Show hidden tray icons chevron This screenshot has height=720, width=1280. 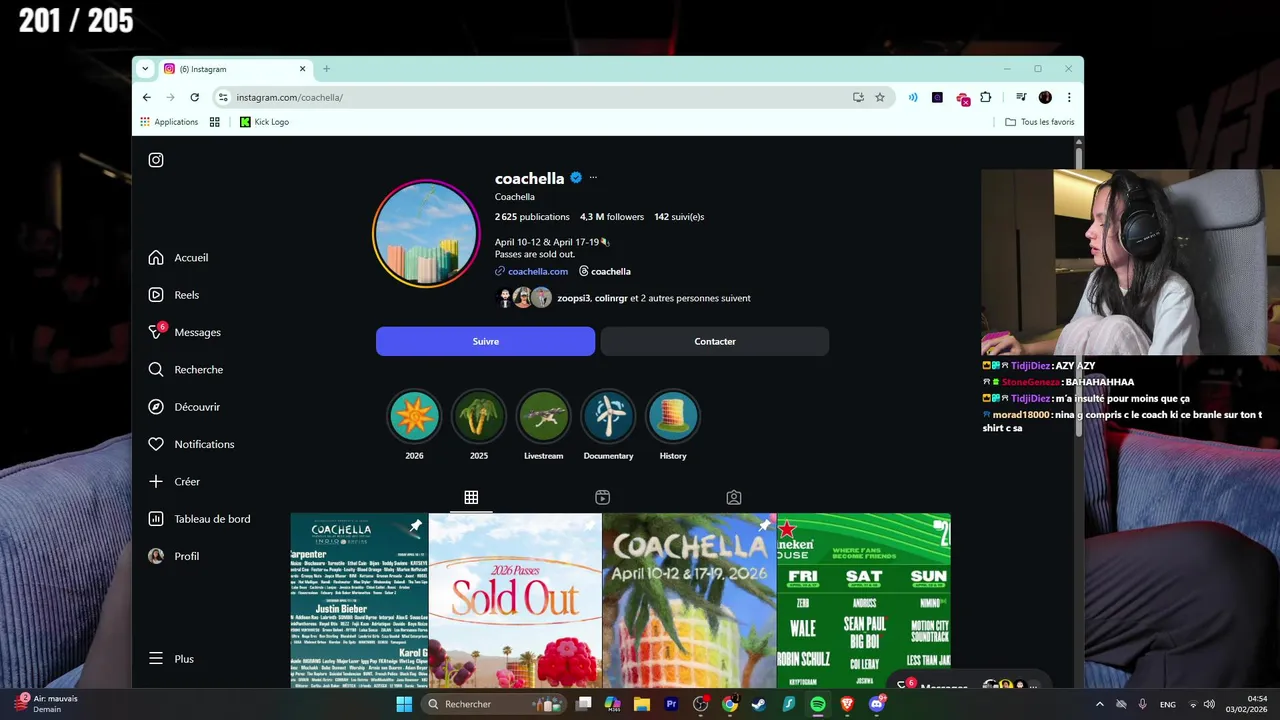click(x=1099, y=704)
